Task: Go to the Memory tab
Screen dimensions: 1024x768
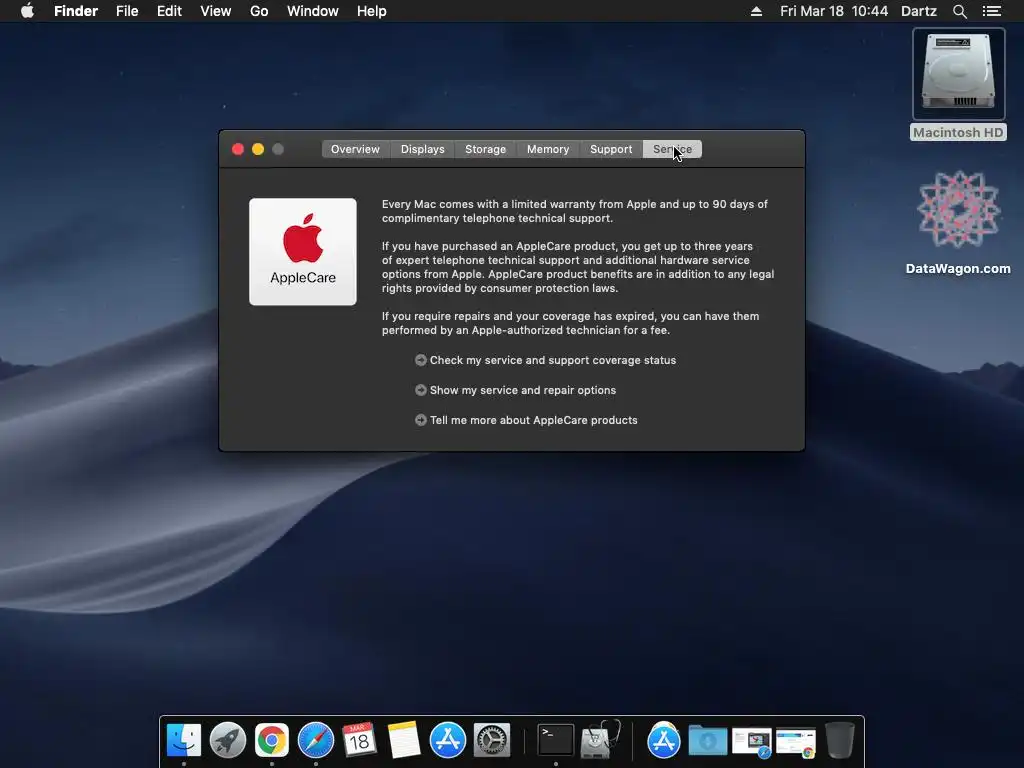Action: click(x=548, y=149)
